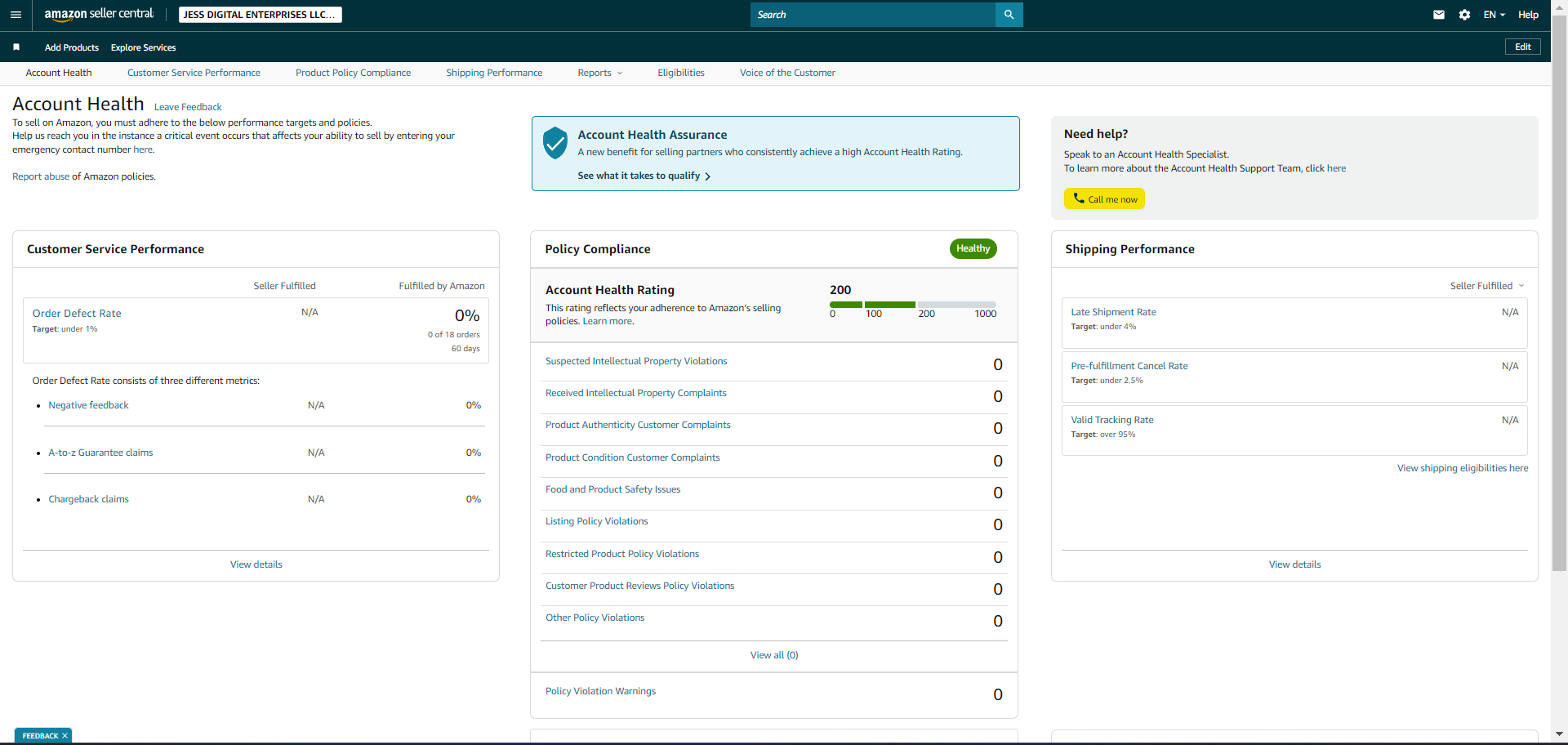Switch to Shipping Performance tab

click(494, 73)
